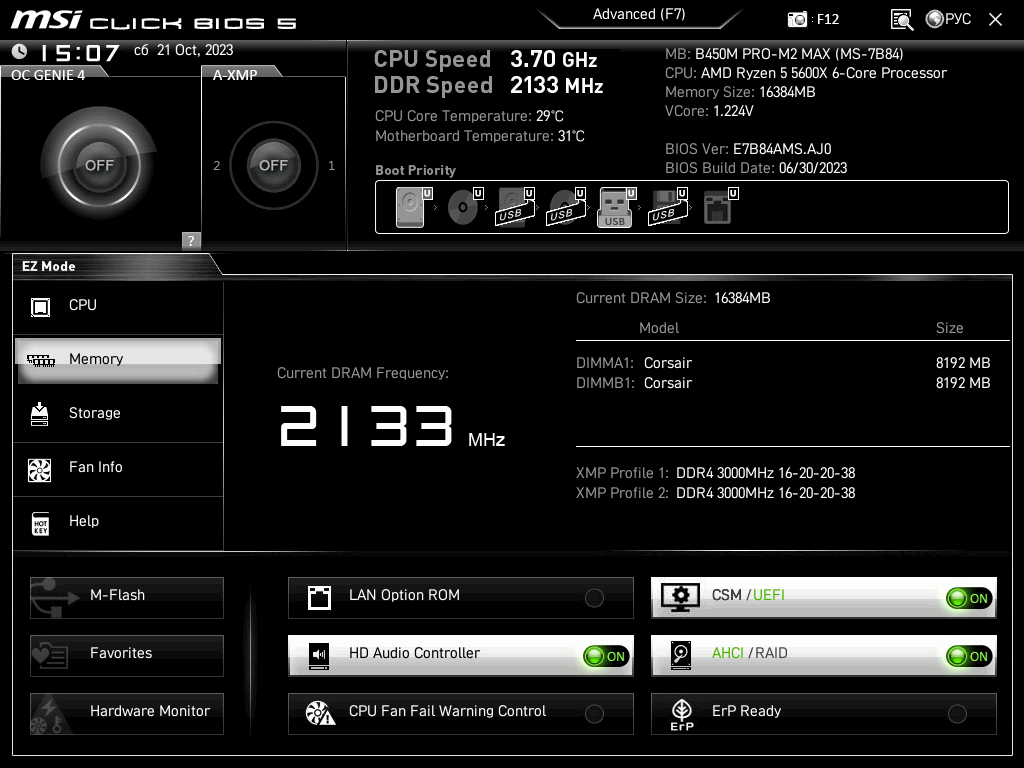Open the CPU section in EZ Mode
Viewport: 1024px width, 768px height.
118,306
